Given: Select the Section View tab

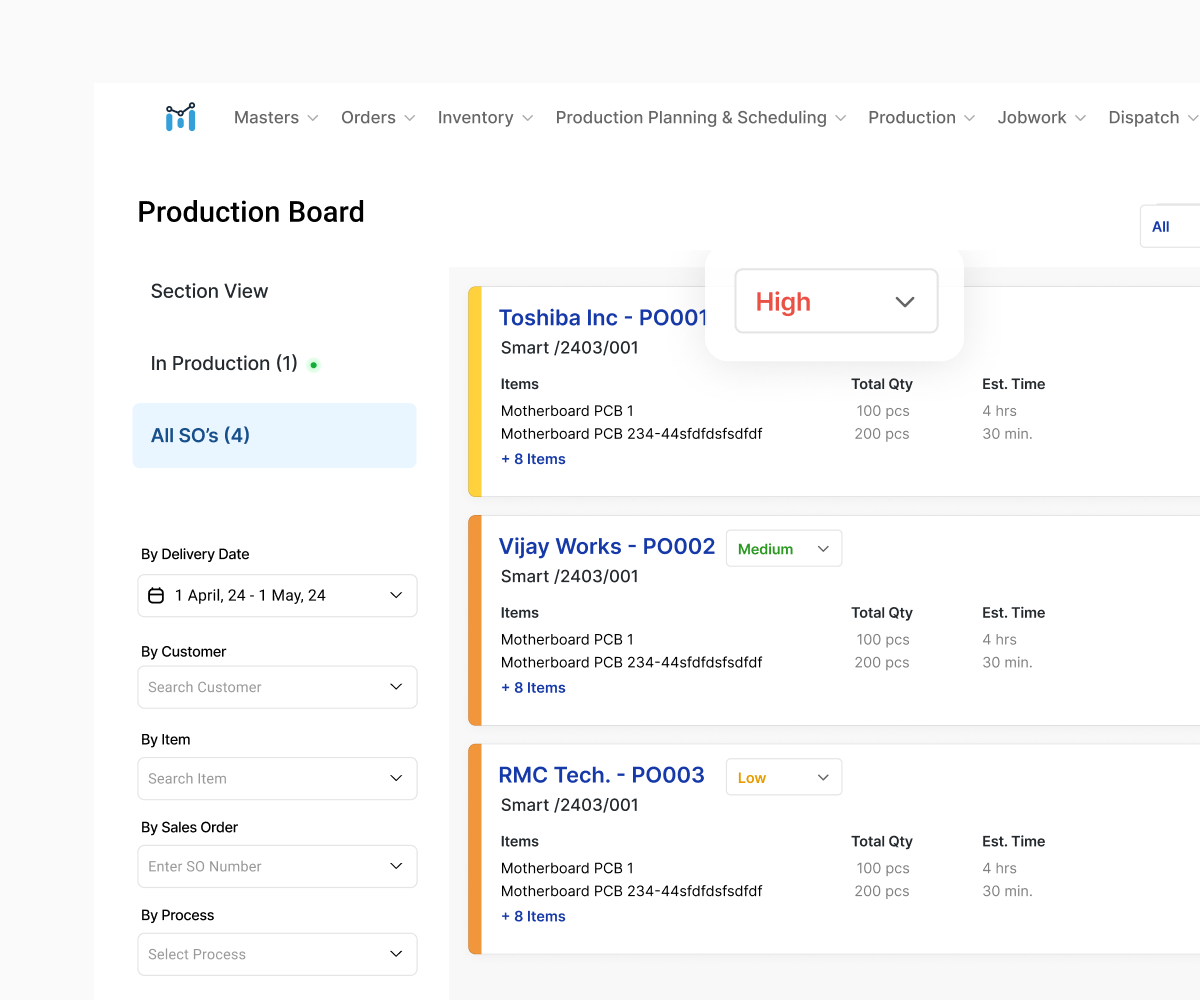Looking at the screenshot, I should 209,291.
